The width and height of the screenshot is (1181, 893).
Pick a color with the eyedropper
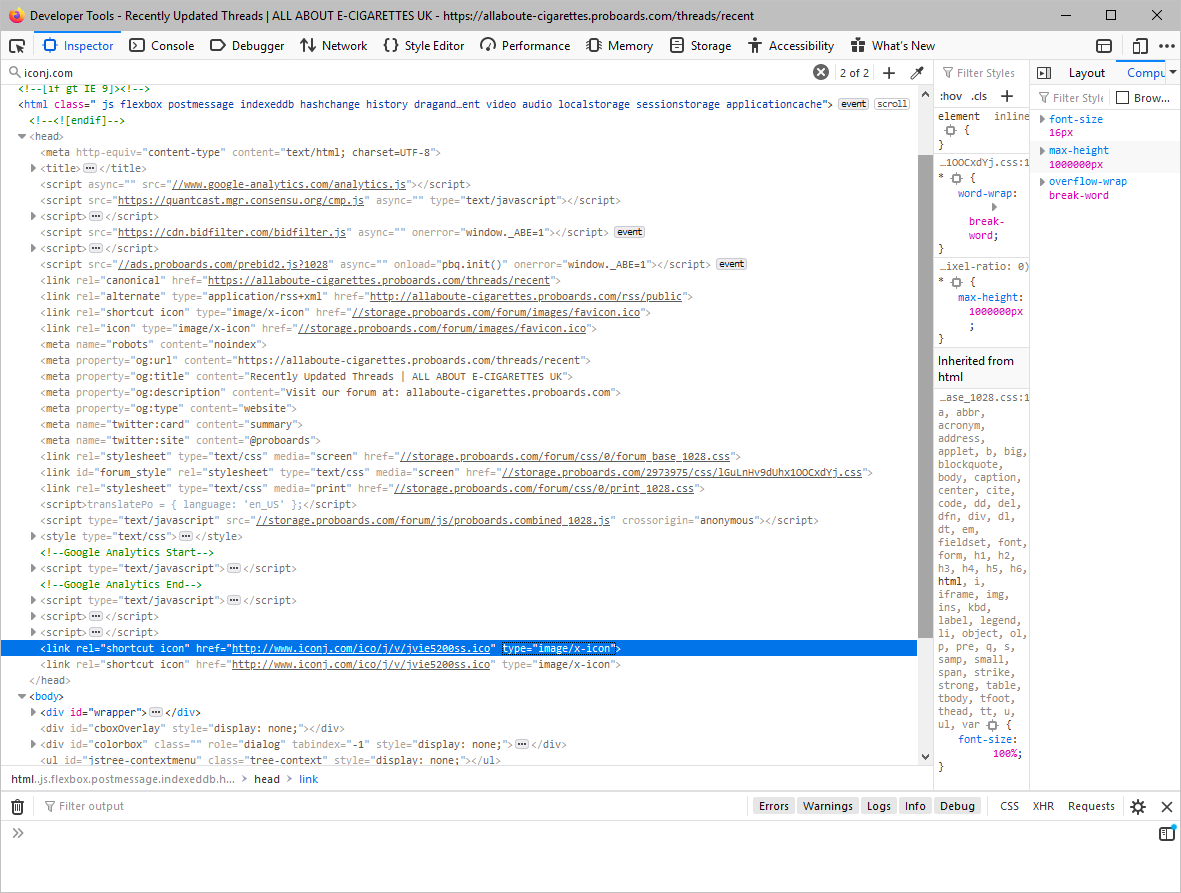917,73
